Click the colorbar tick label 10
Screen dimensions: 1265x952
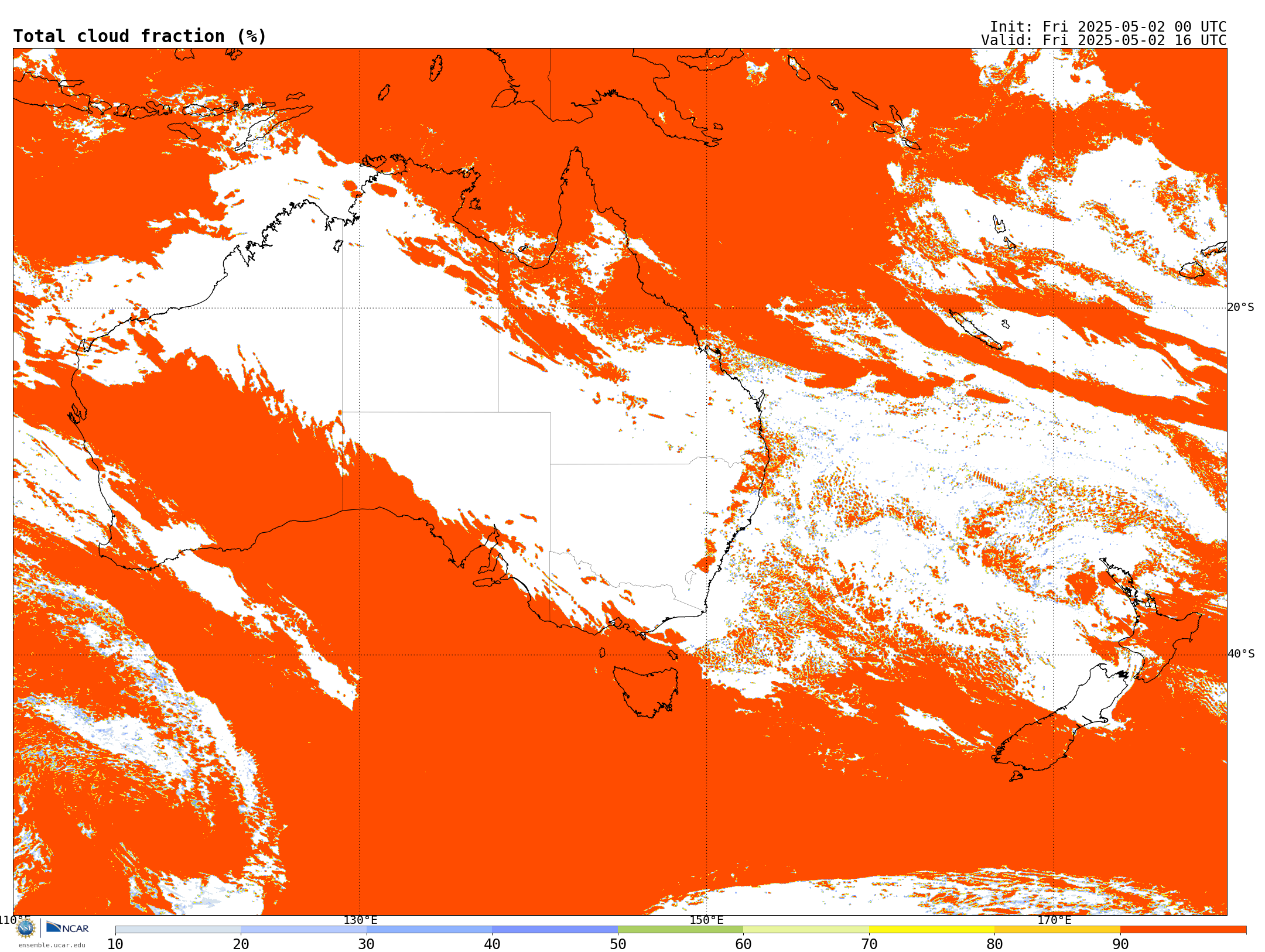tap(115, 944)
